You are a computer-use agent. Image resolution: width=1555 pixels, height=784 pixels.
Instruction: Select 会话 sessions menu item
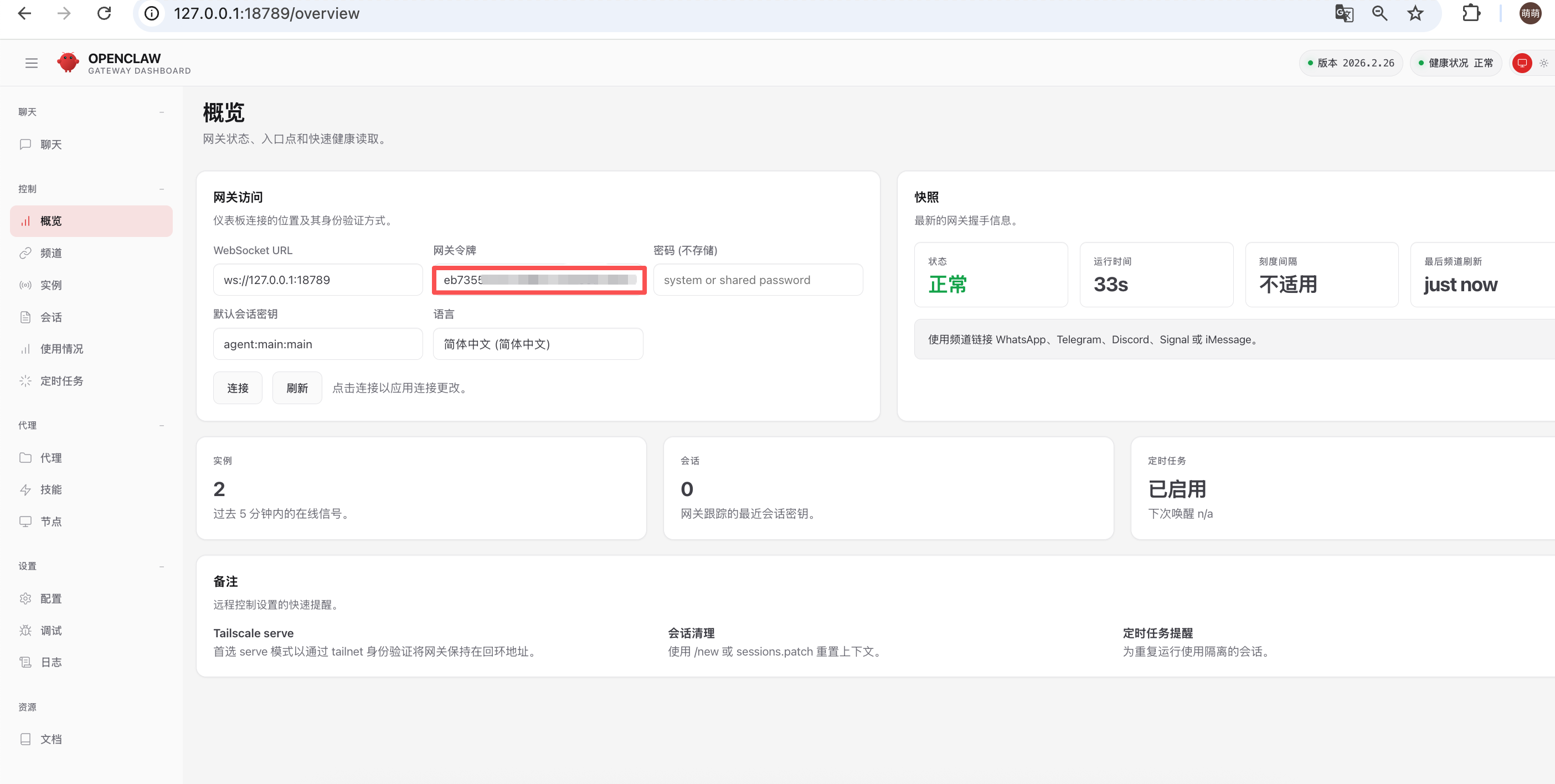point(51,317)
